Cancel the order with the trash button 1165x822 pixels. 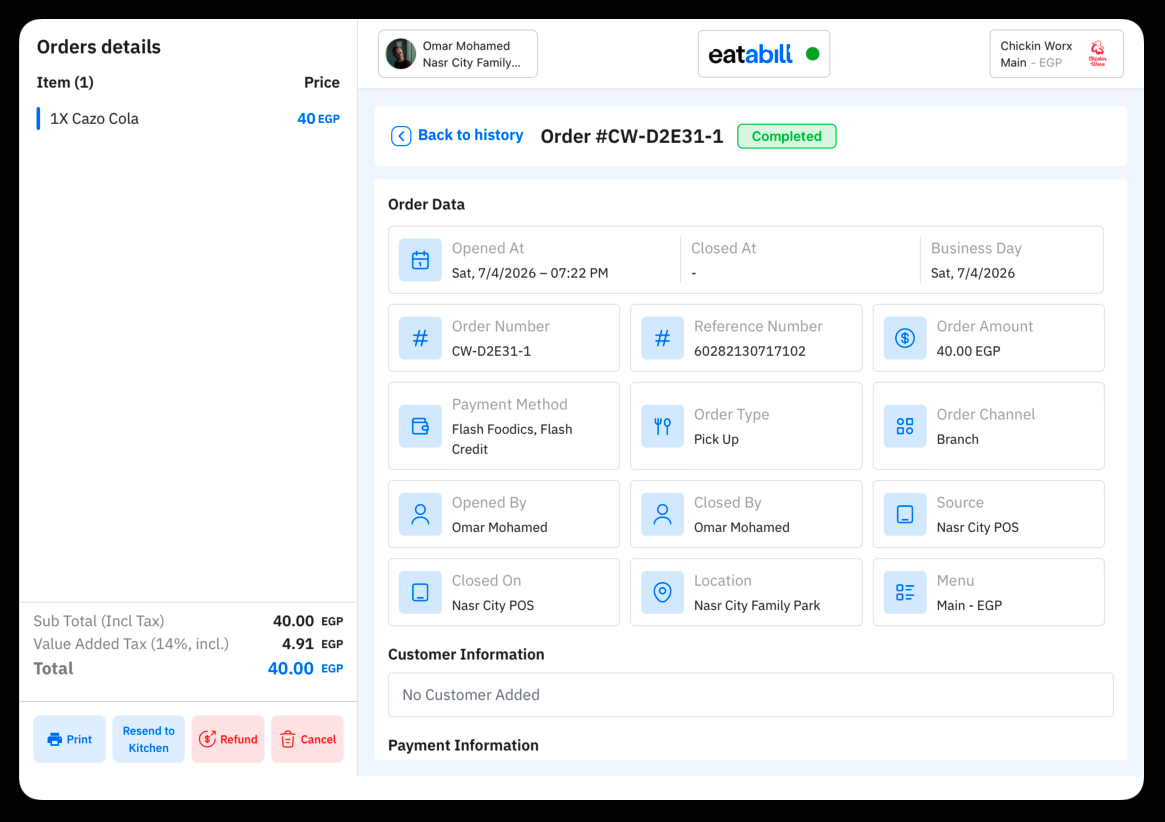click(x=308, y=739)
